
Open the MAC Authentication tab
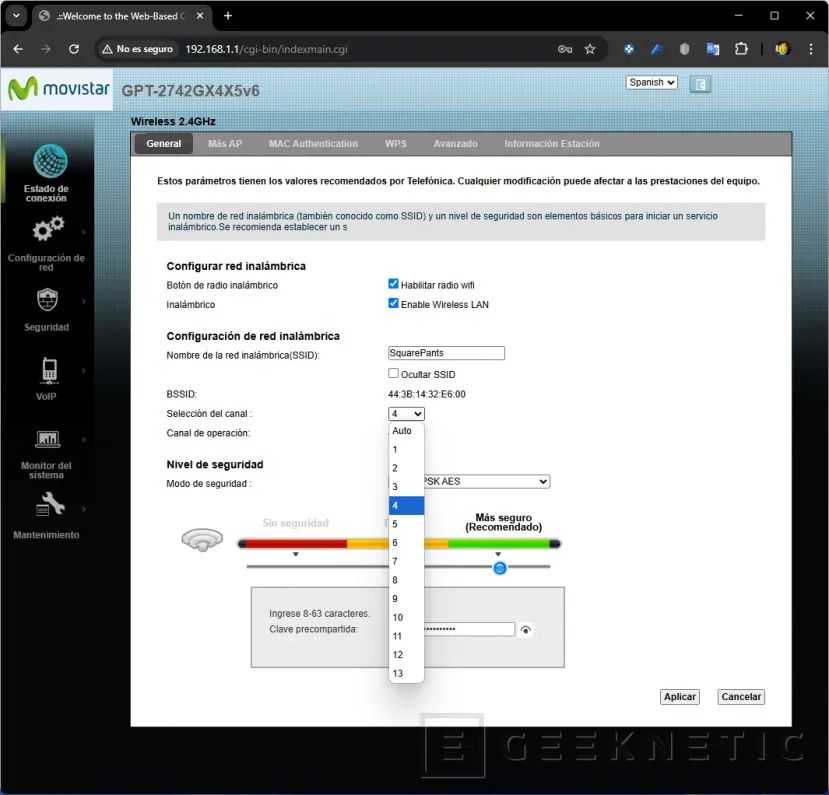coord(313,143)
